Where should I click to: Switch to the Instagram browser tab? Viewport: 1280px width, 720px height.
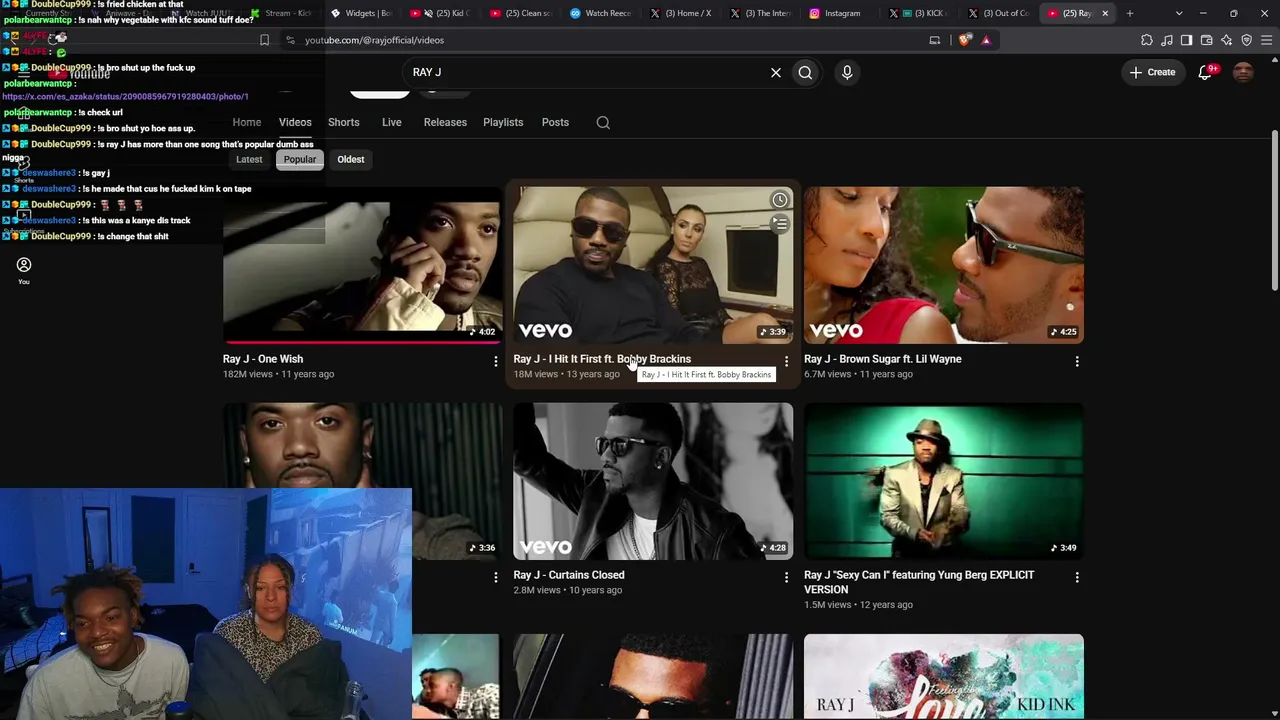(840, 13)
